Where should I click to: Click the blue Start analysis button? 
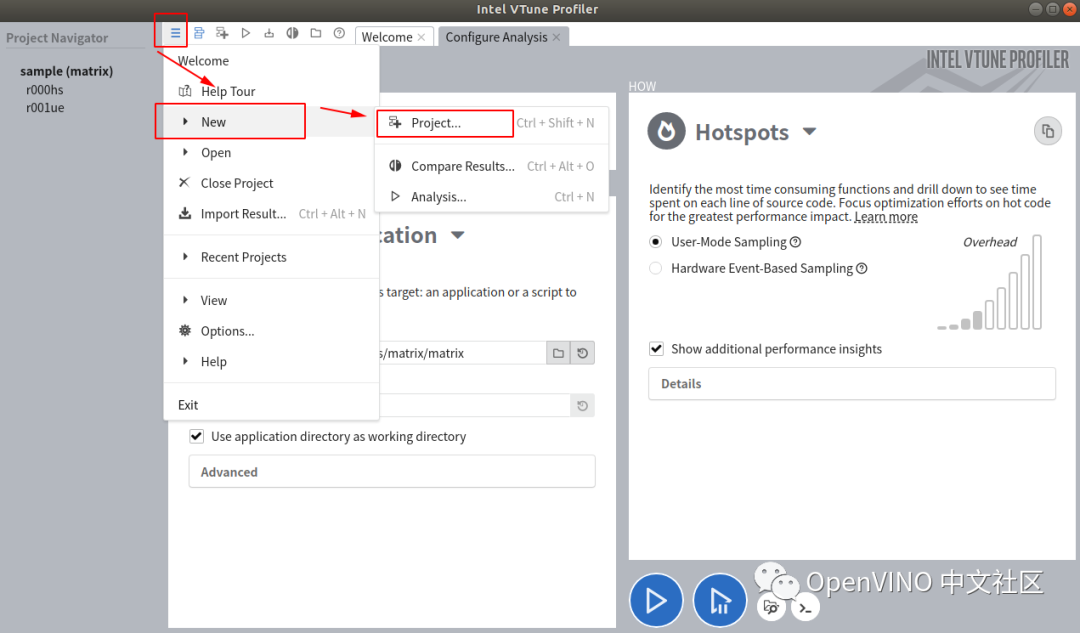click(656, 601)
